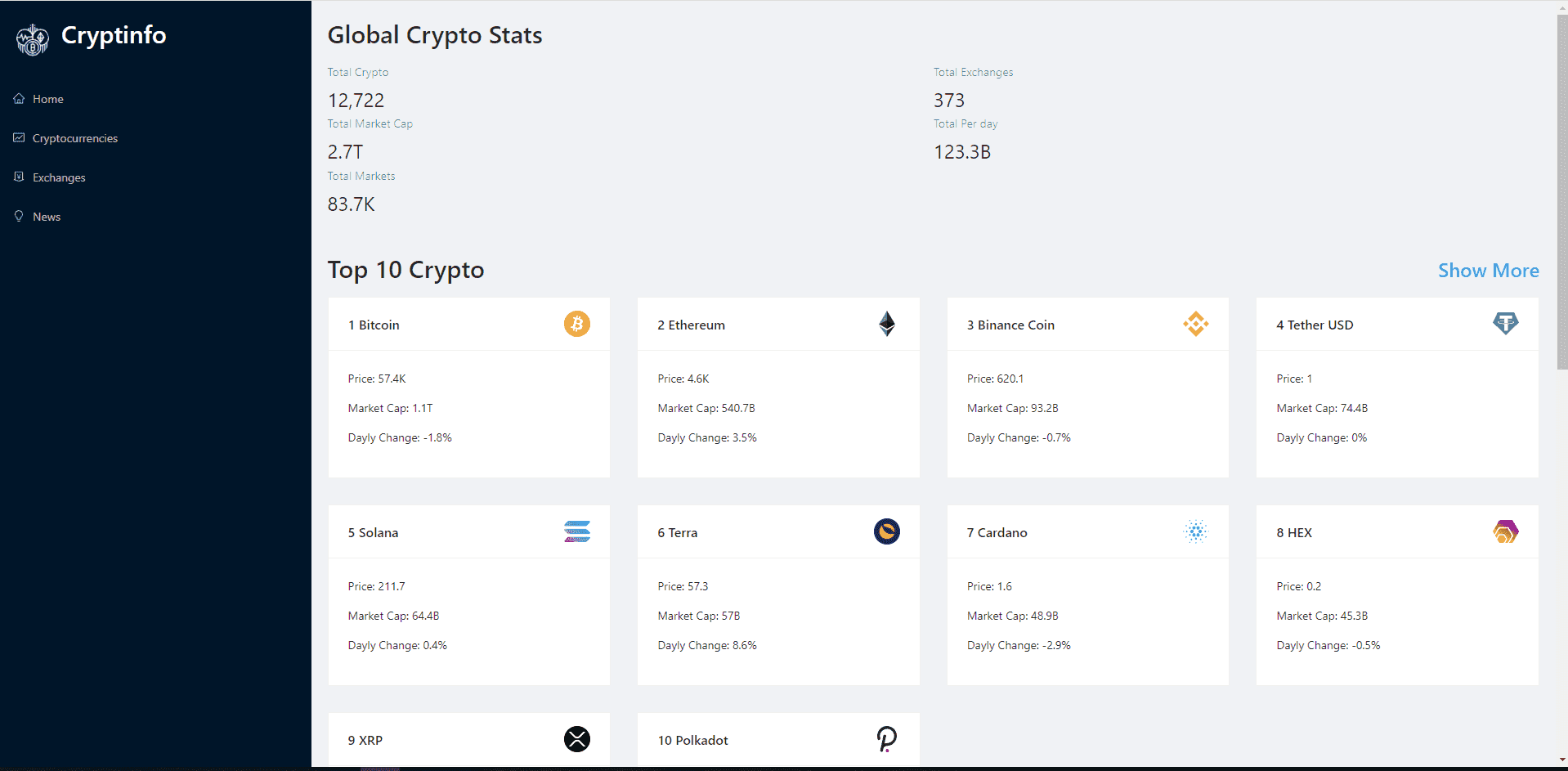Click Solana's Price: 211.7 text
1568x771 pixels.
(x=376, y=586)
